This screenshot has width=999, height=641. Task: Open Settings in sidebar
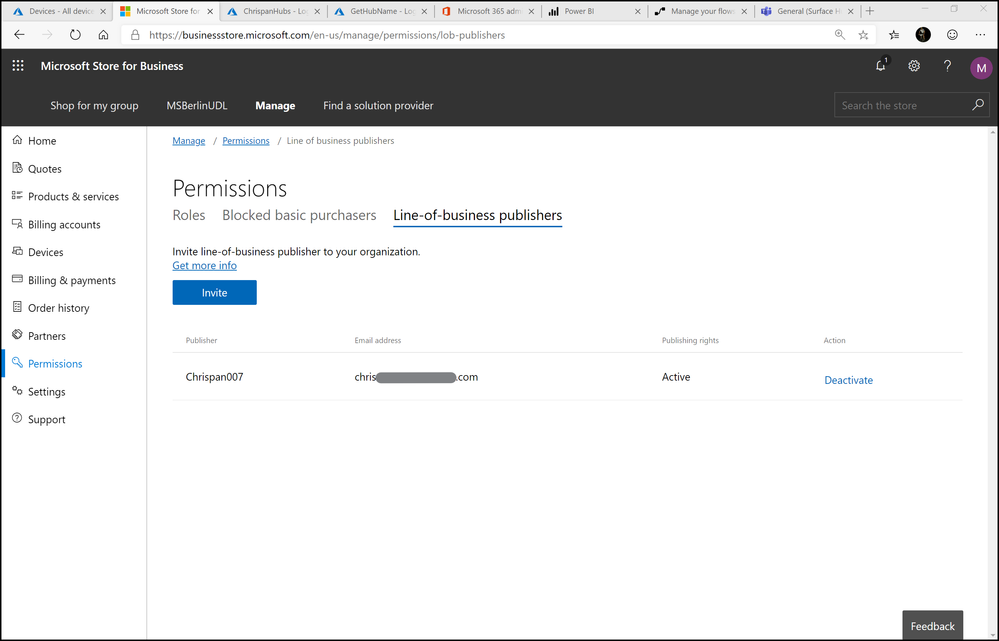coord(47,392)
